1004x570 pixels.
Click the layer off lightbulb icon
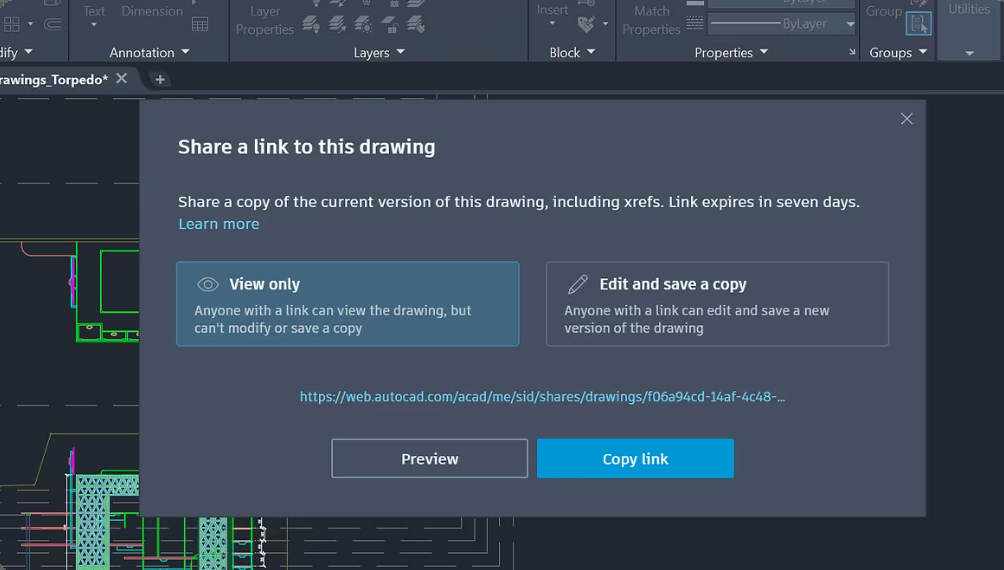coord(311,25)
